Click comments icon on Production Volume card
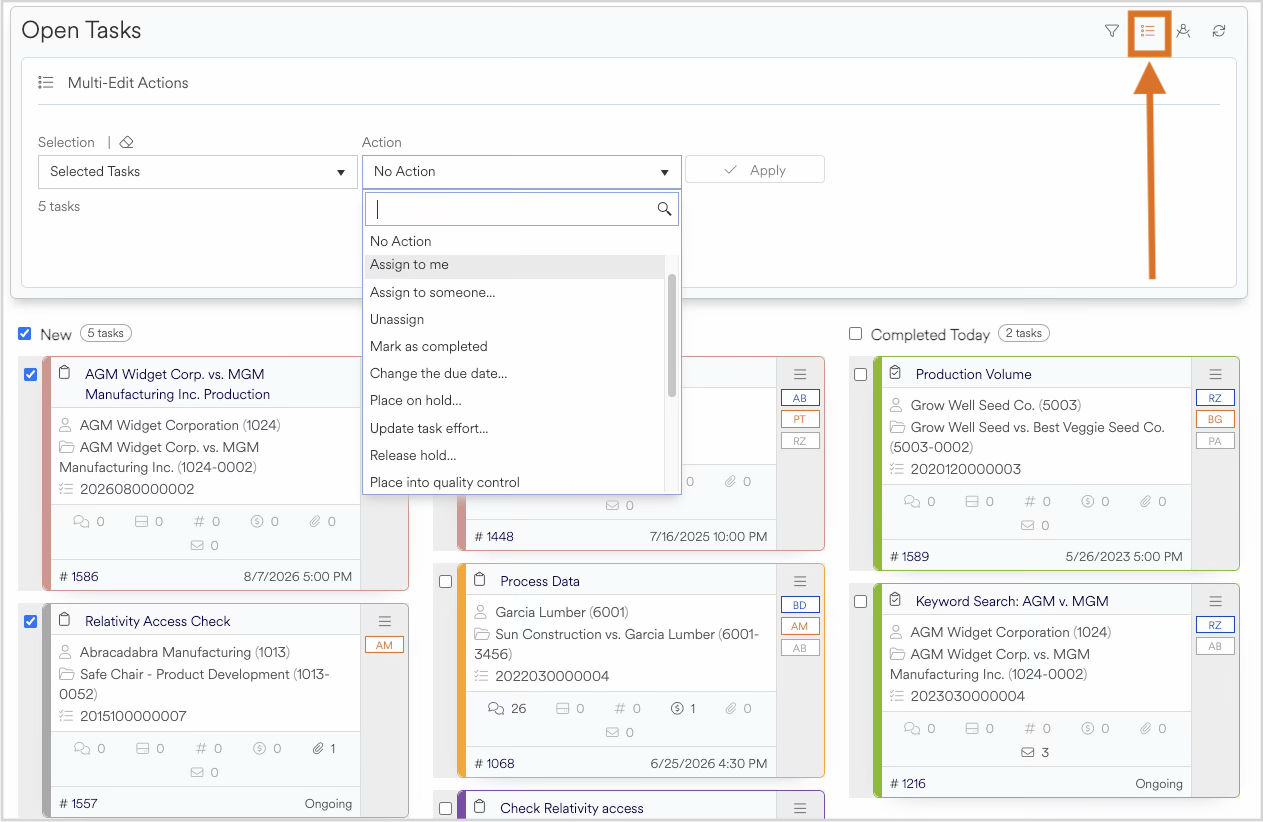The width and height of the screenshot is (1263, 822). click(x=911, y=502)
